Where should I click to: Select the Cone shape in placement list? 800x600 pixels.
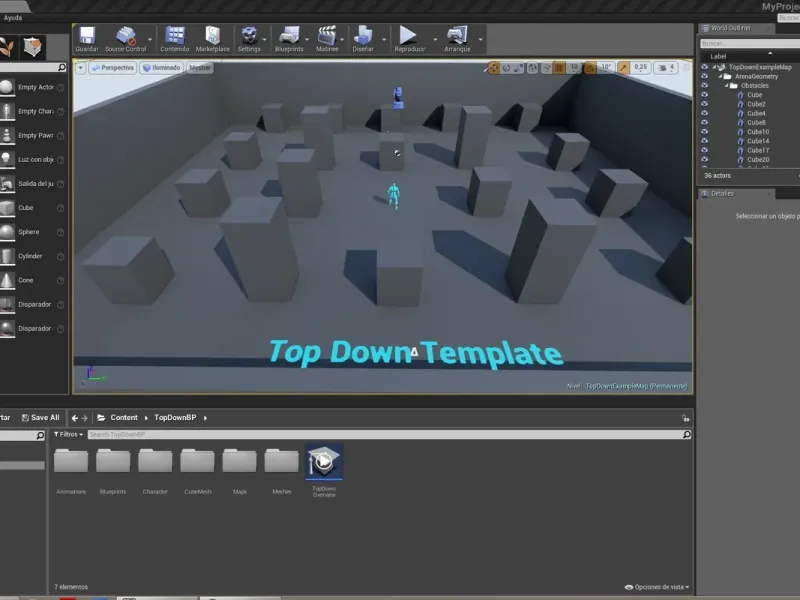tap(7, 280)
